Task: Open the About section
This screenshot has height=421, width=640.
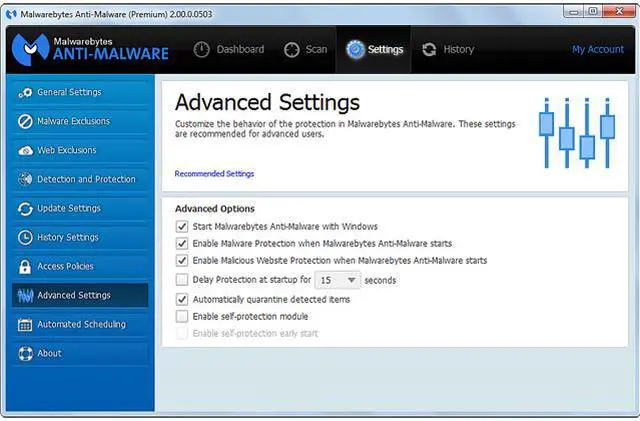Action: click(80, 353)
